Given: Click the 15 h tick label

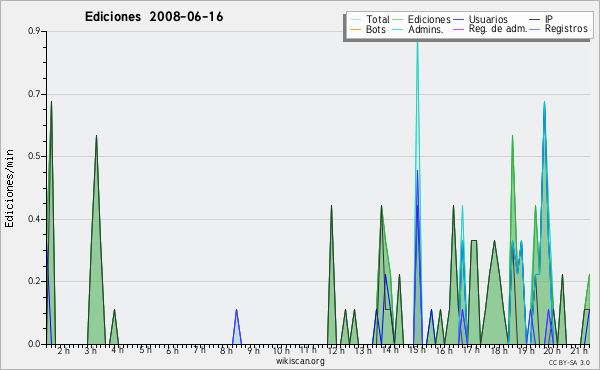Looking at the screenshot, I should [417, 350].
